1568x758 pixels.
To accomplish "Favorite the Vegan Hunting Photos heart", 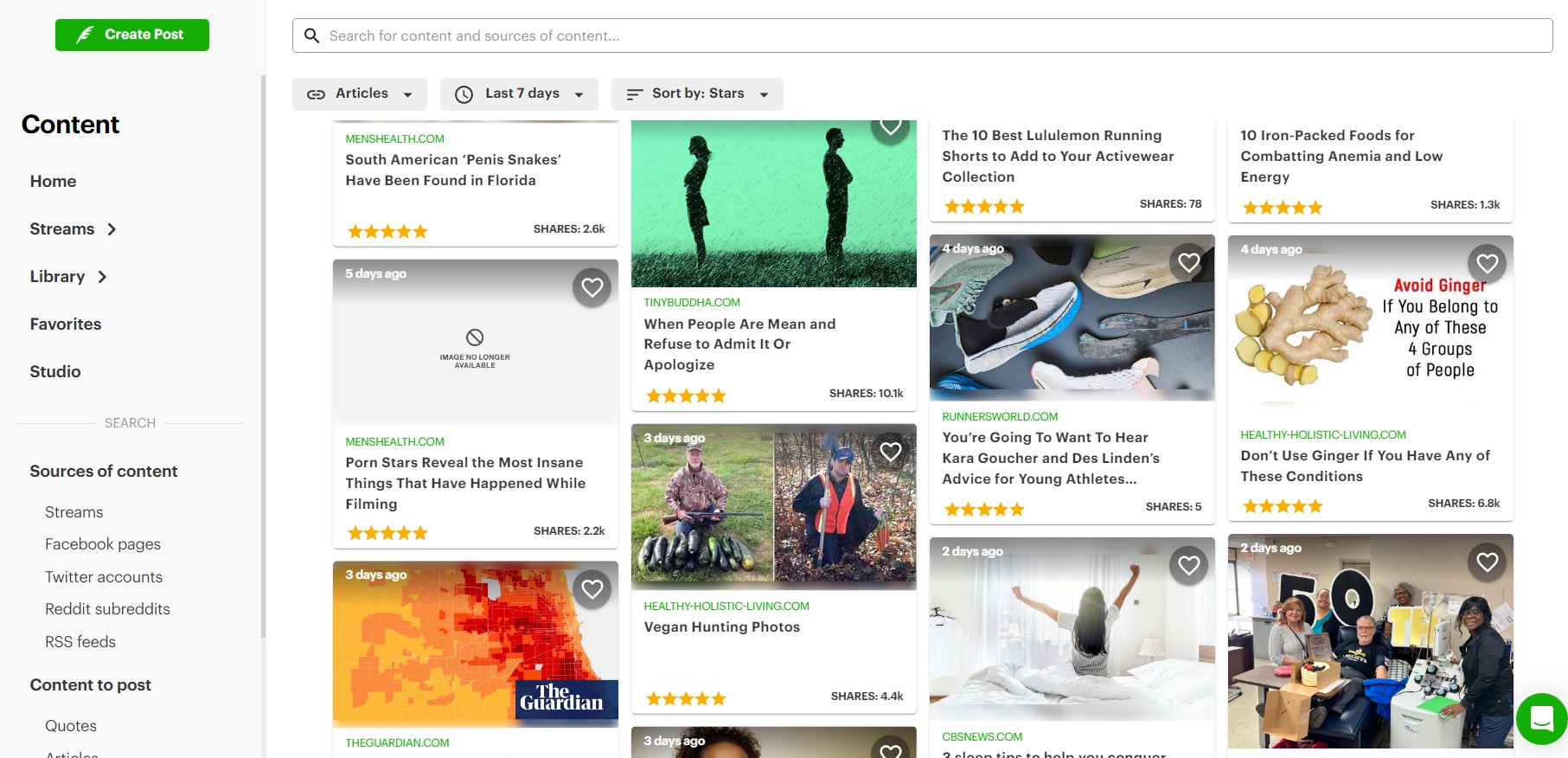I will click(891, 452).
